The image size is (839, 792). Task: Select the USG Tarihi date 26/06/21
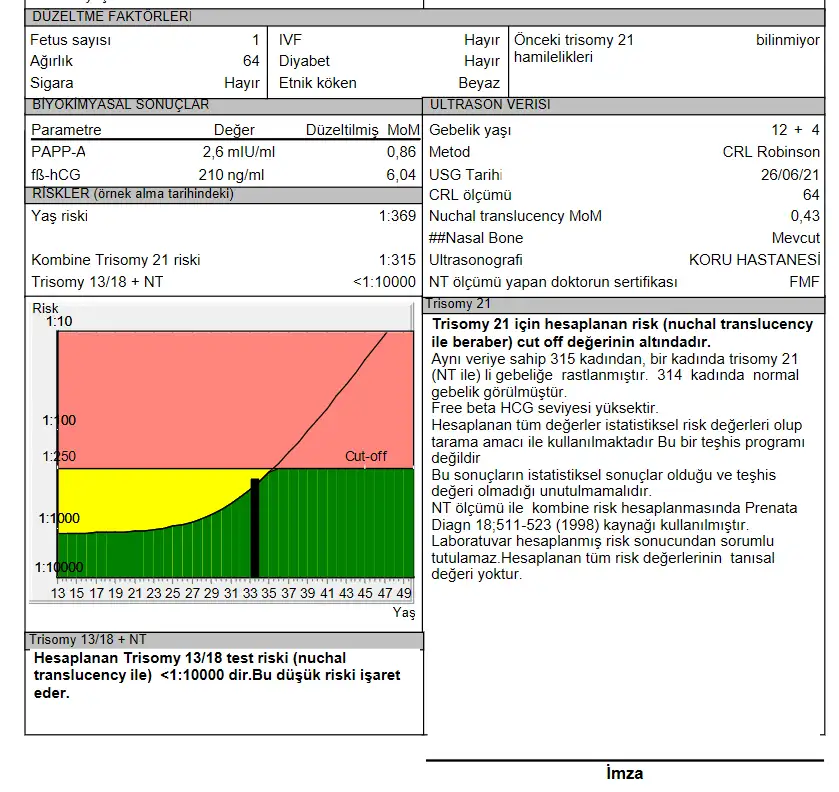790,174
